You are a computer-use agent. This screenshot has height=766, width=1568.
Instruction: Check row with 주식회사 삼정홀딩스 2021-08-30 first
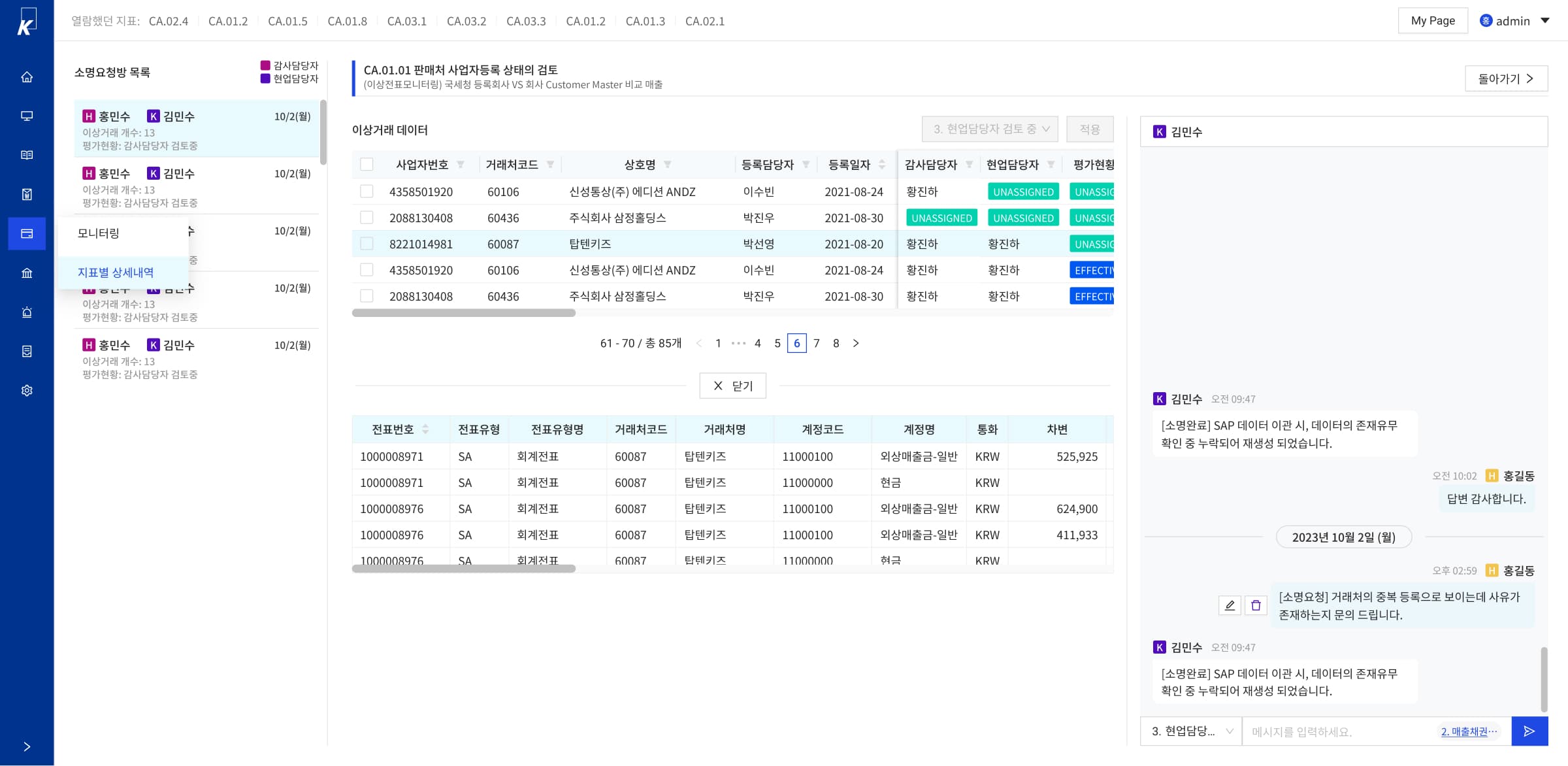(x=367, y=218)
